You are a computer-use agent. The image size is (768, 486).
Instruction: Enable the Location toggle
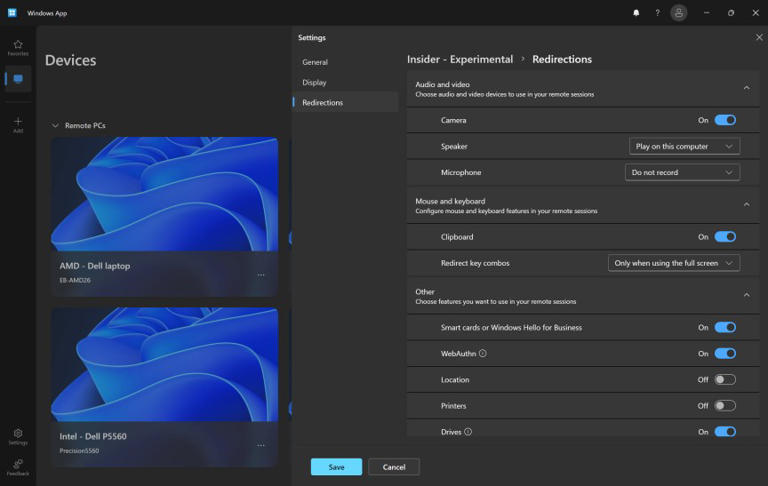(x=725, y=380)
